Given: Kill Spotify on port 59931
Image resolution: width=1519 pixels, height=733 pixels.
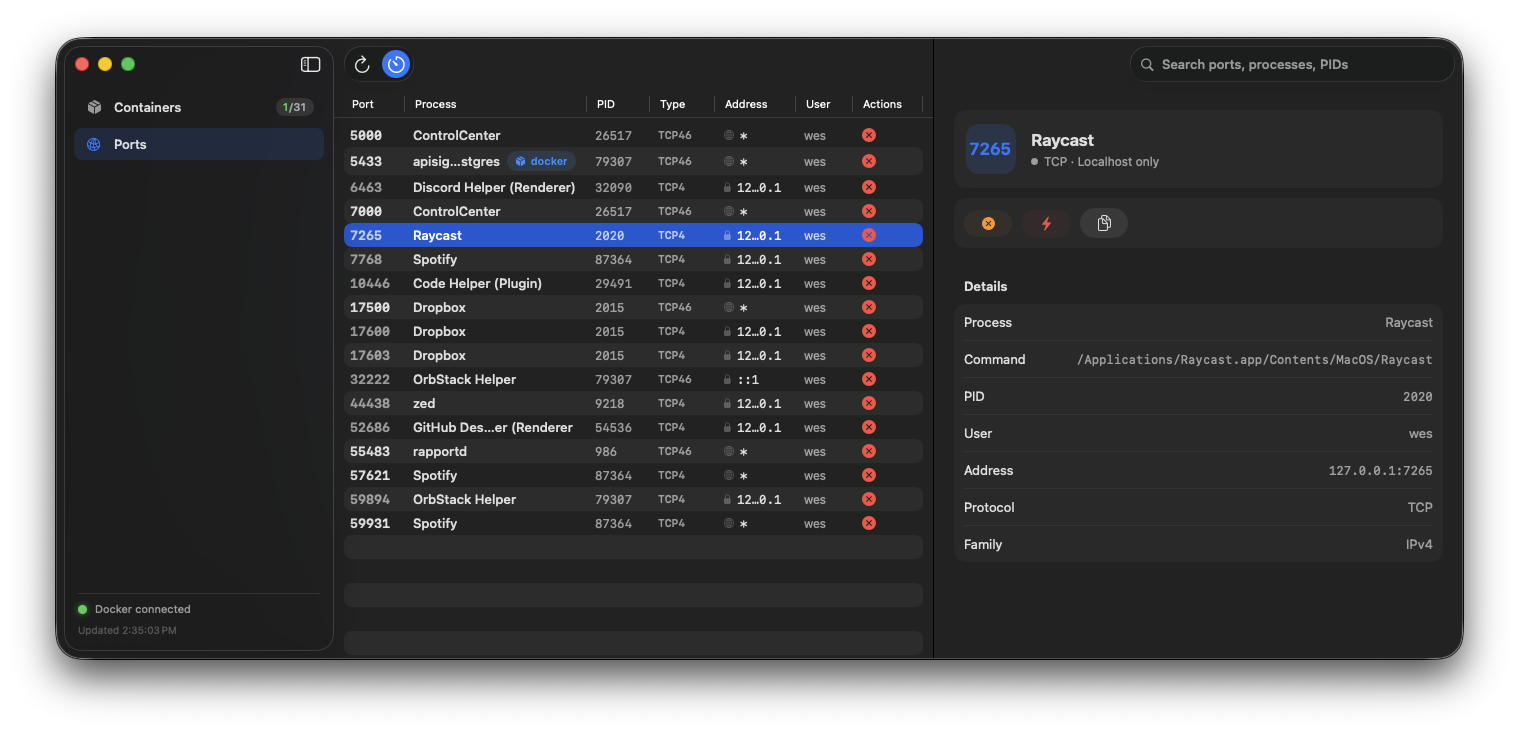Looking at the screenshot, I should pos(869,523).
